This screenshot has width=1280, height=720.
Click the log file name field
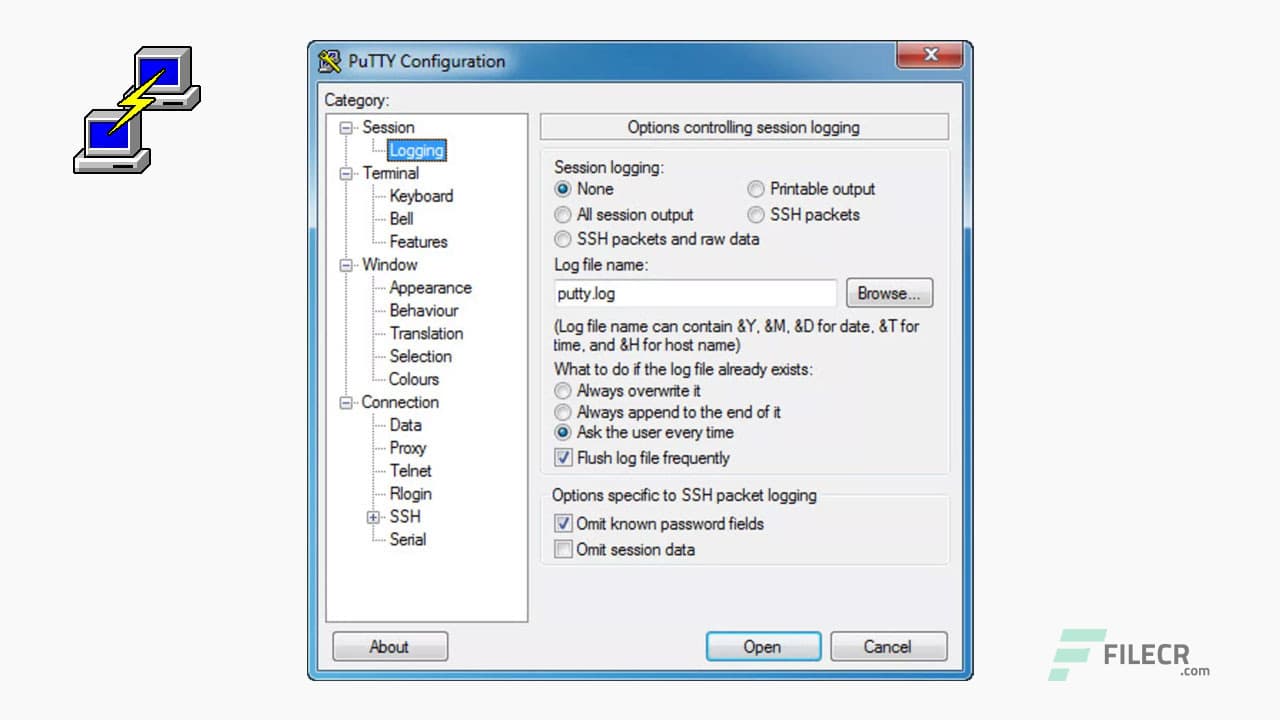(695, 294)
